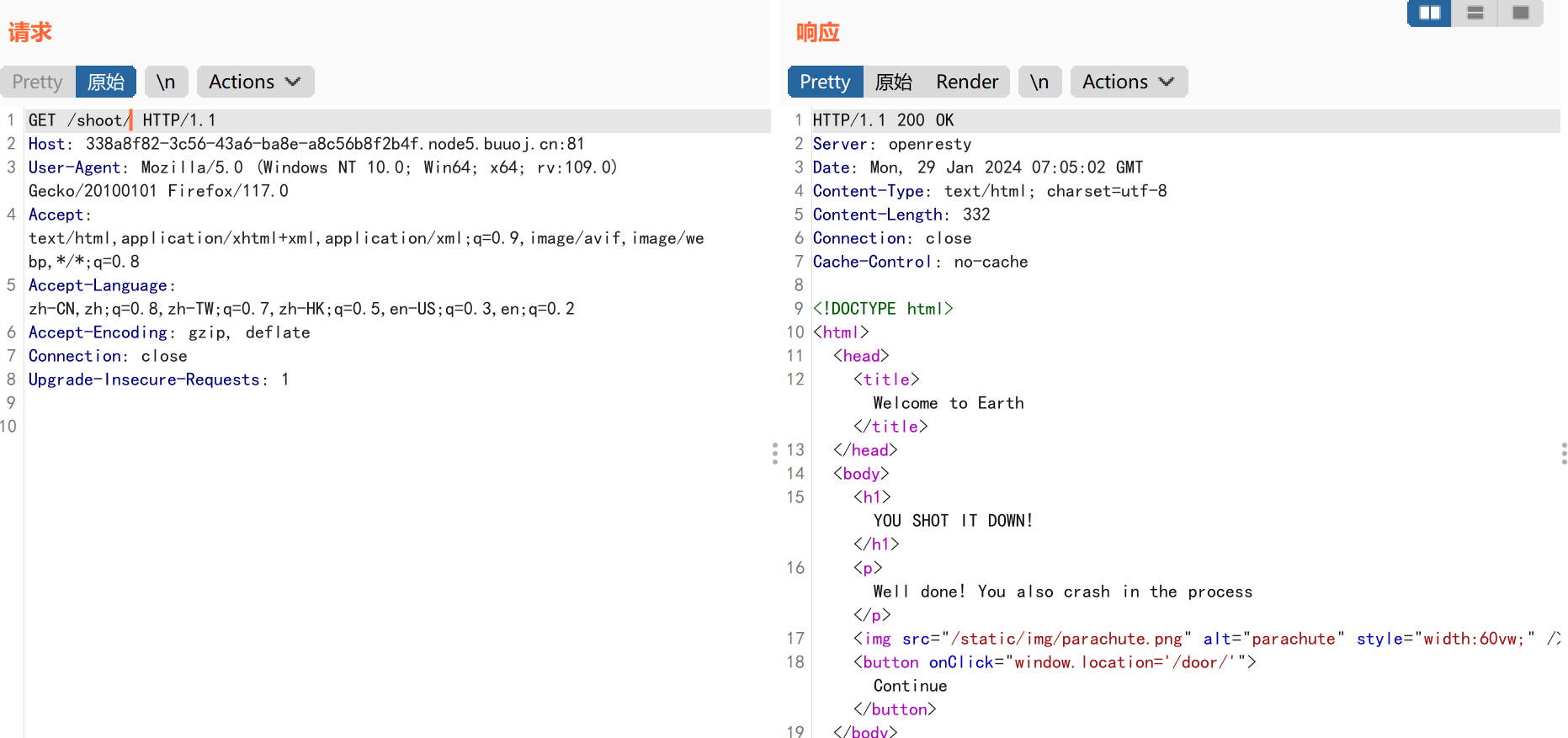Image resolution: width=1568 pixels, height=738 pixels.
Task: Click the Content-Type response header
Action: (x=990, y=191)
